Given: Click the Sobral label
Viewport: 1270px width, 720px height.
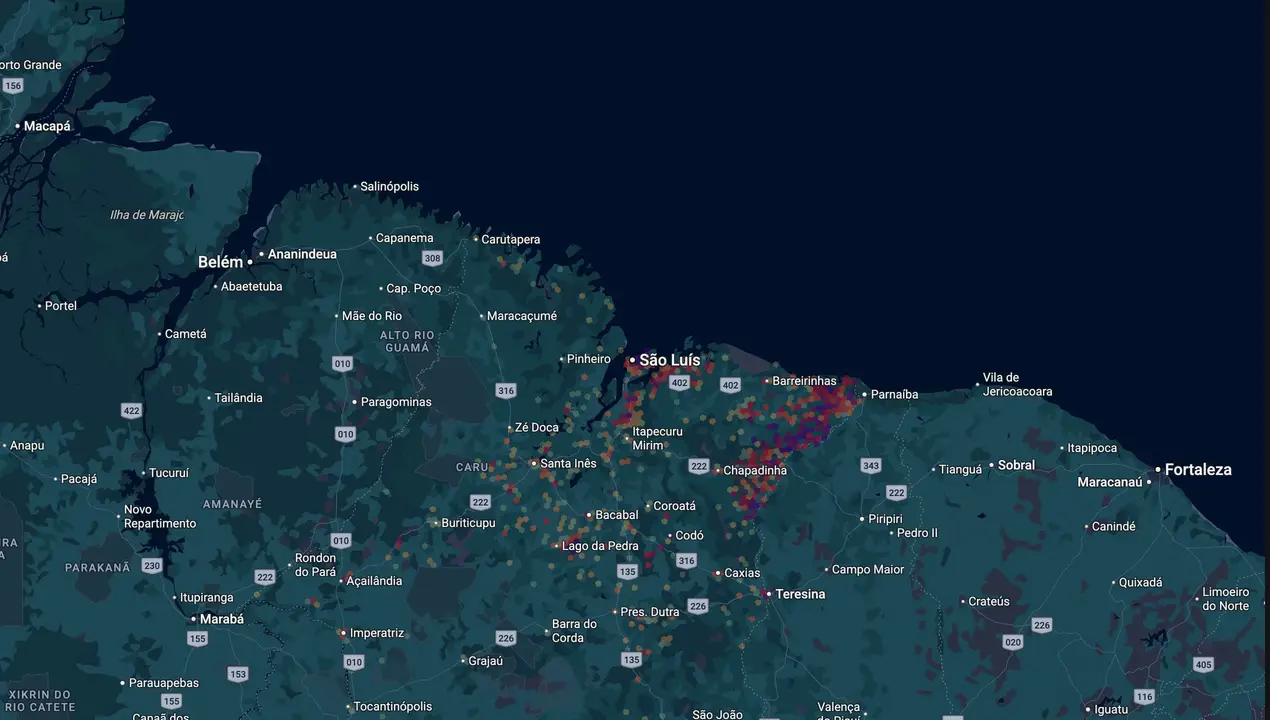Looking at the screenshot, I should pos(1017,465).
